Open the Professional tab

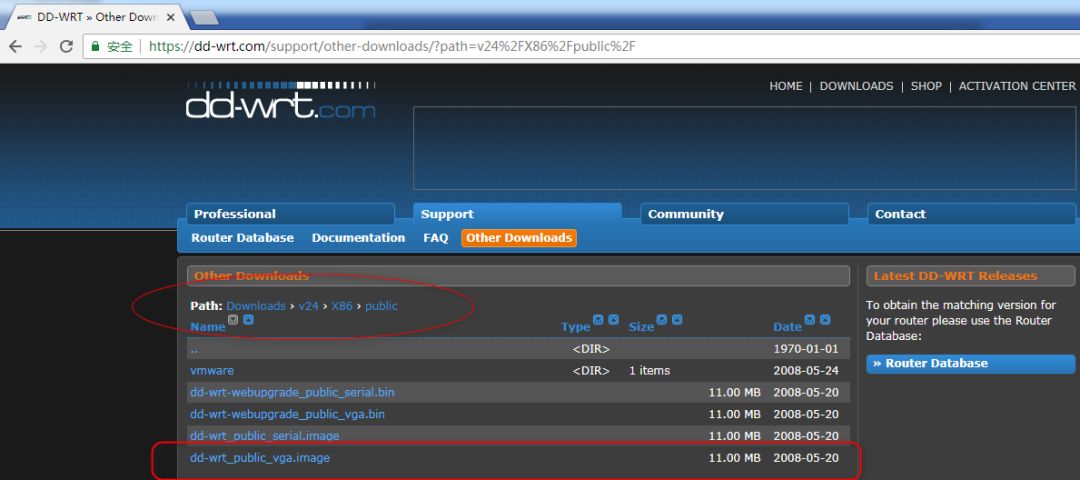(x=290, y=214)
